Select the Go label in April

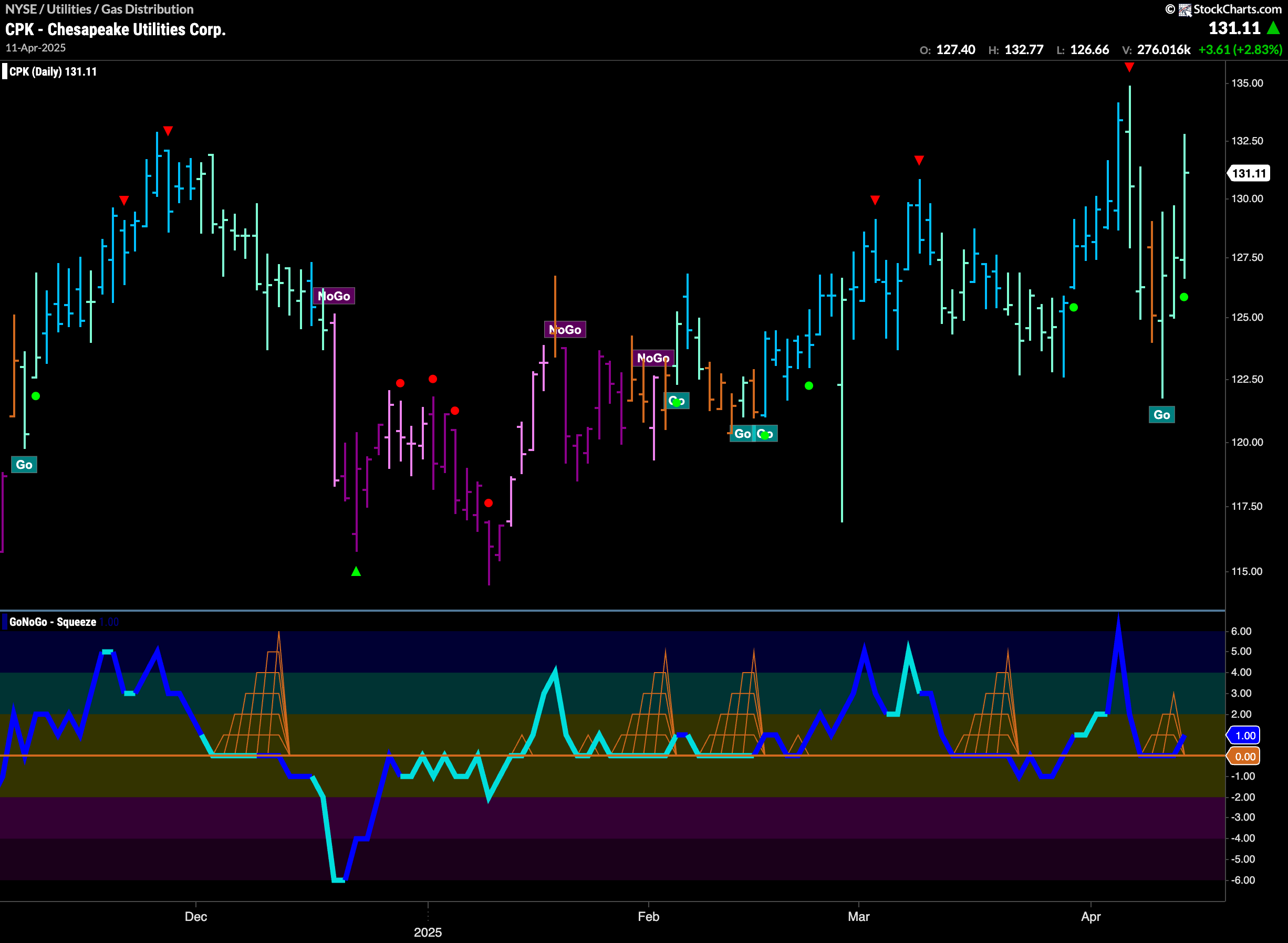point(1161,415)
